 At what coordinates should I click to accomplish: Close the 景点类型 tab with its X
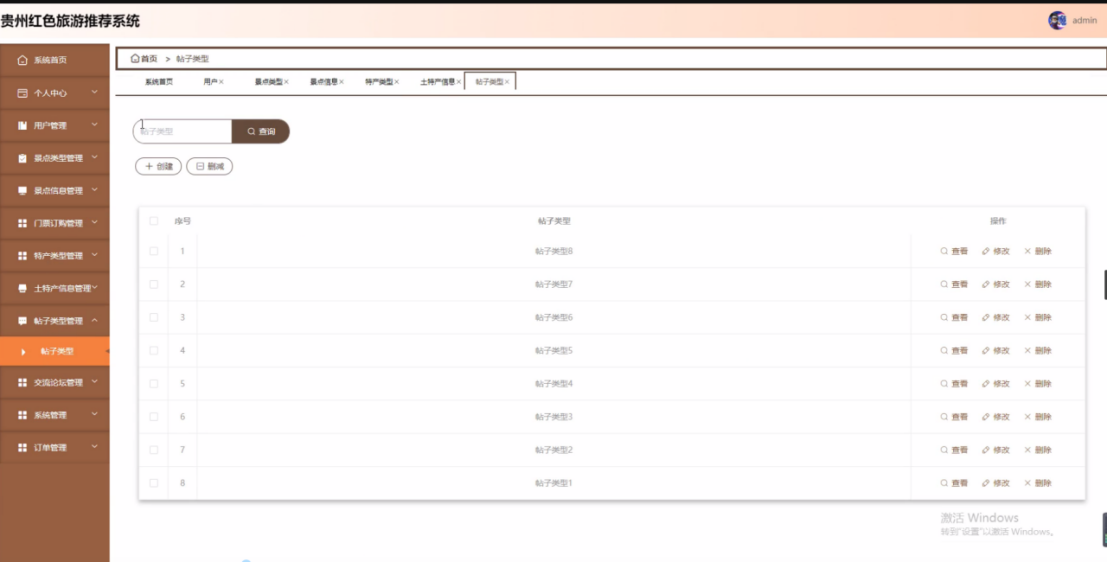coord(286,82)
